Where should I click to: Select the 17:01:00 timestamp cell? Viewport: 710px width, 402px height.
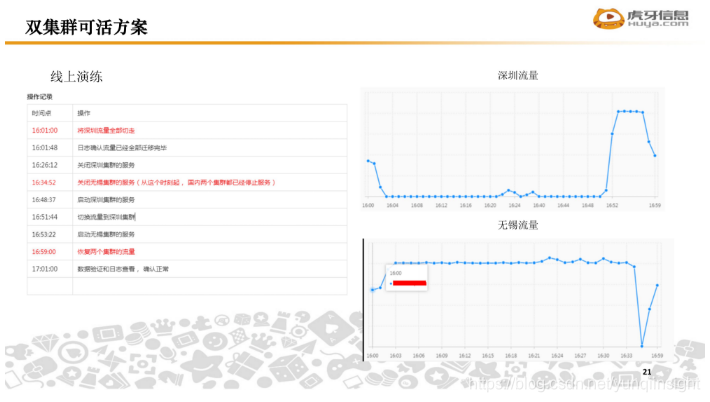(44, 268)
